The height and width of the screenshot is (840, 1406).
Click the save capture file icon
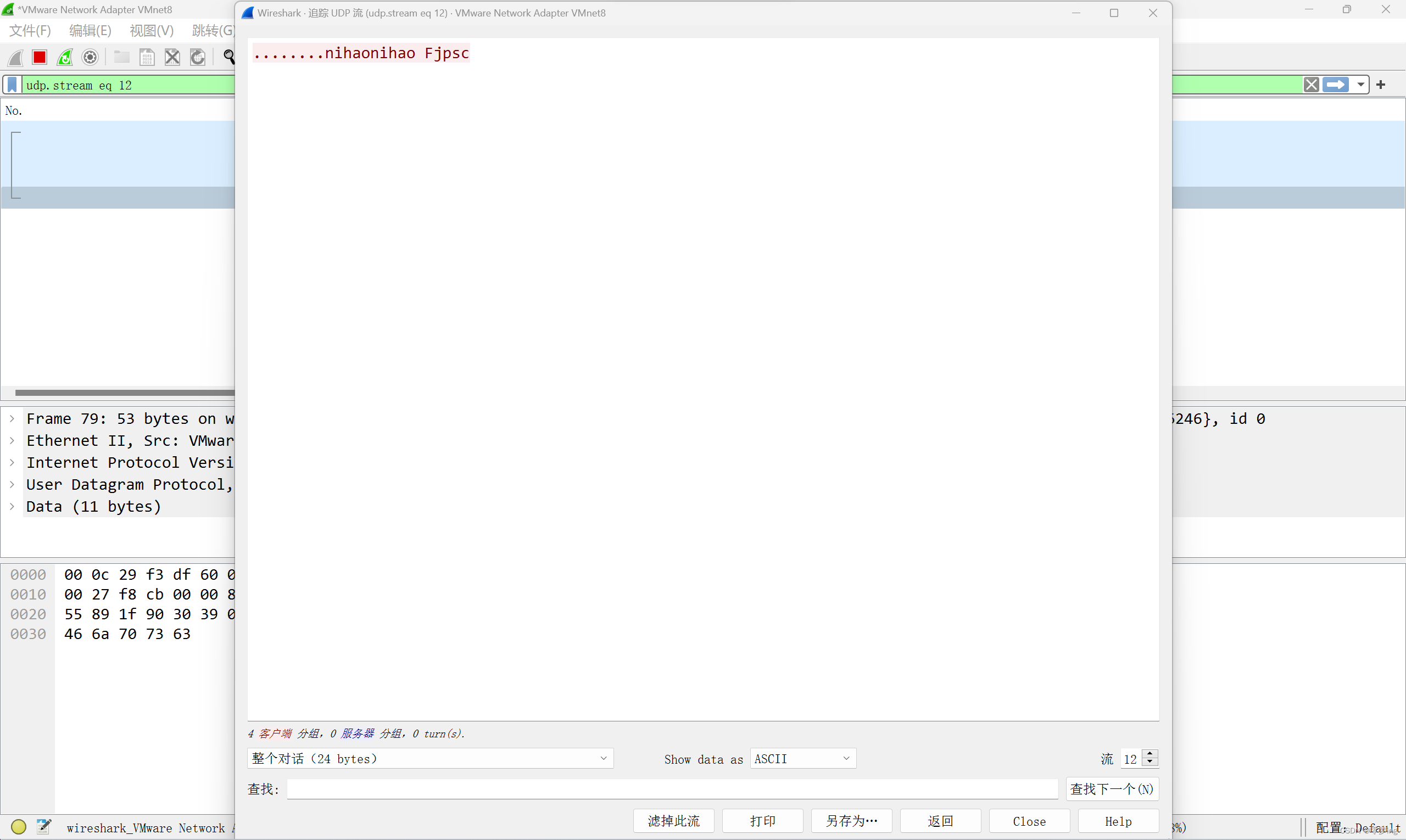click(147, 57)
